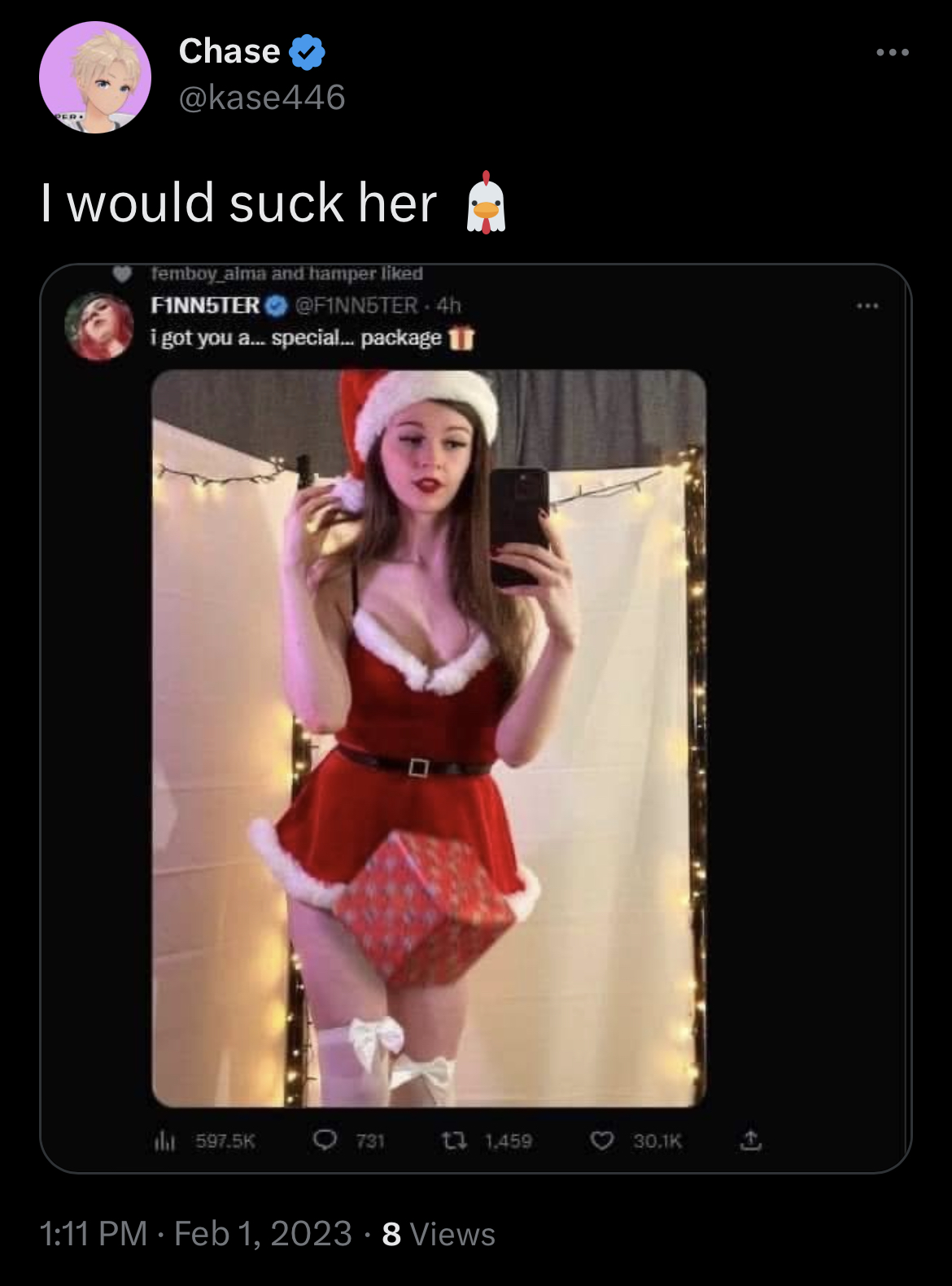Click the share upload icon

tap(750, 1140)
